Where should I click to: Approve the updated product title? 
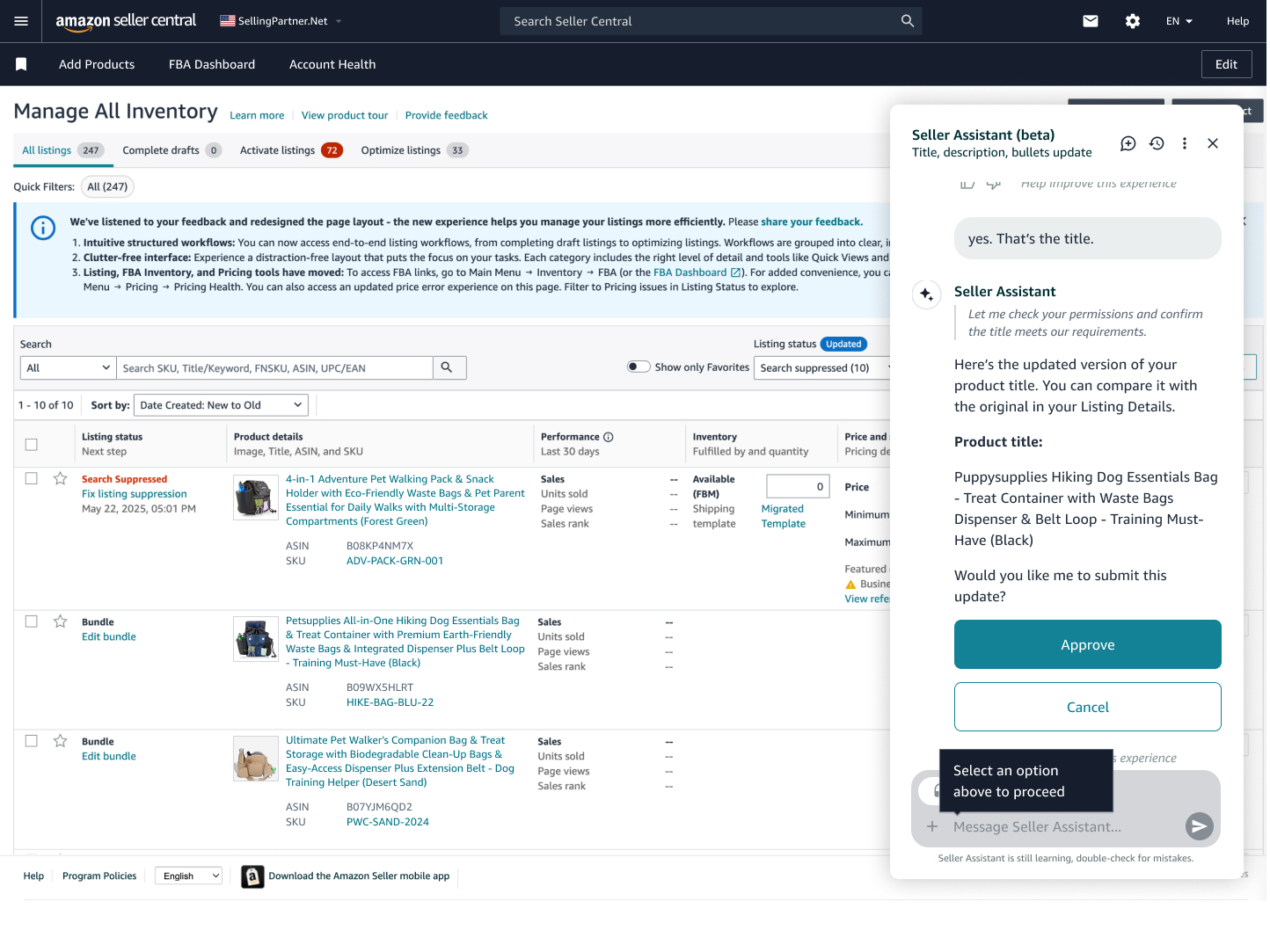(1087, 644)
